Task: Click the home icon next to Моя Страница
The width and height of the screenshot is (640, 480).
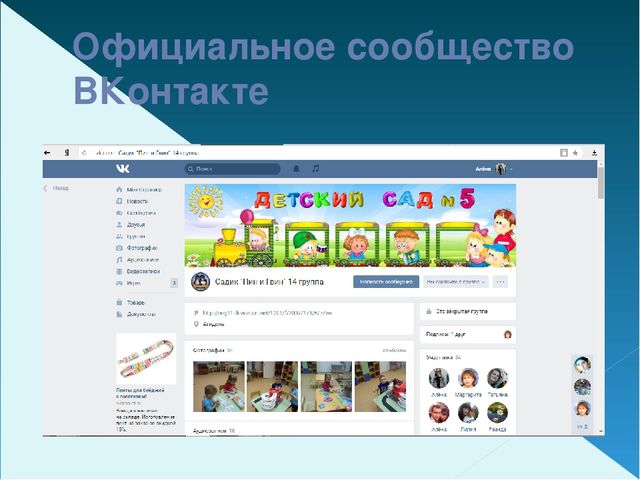Action: click(119, 189)
